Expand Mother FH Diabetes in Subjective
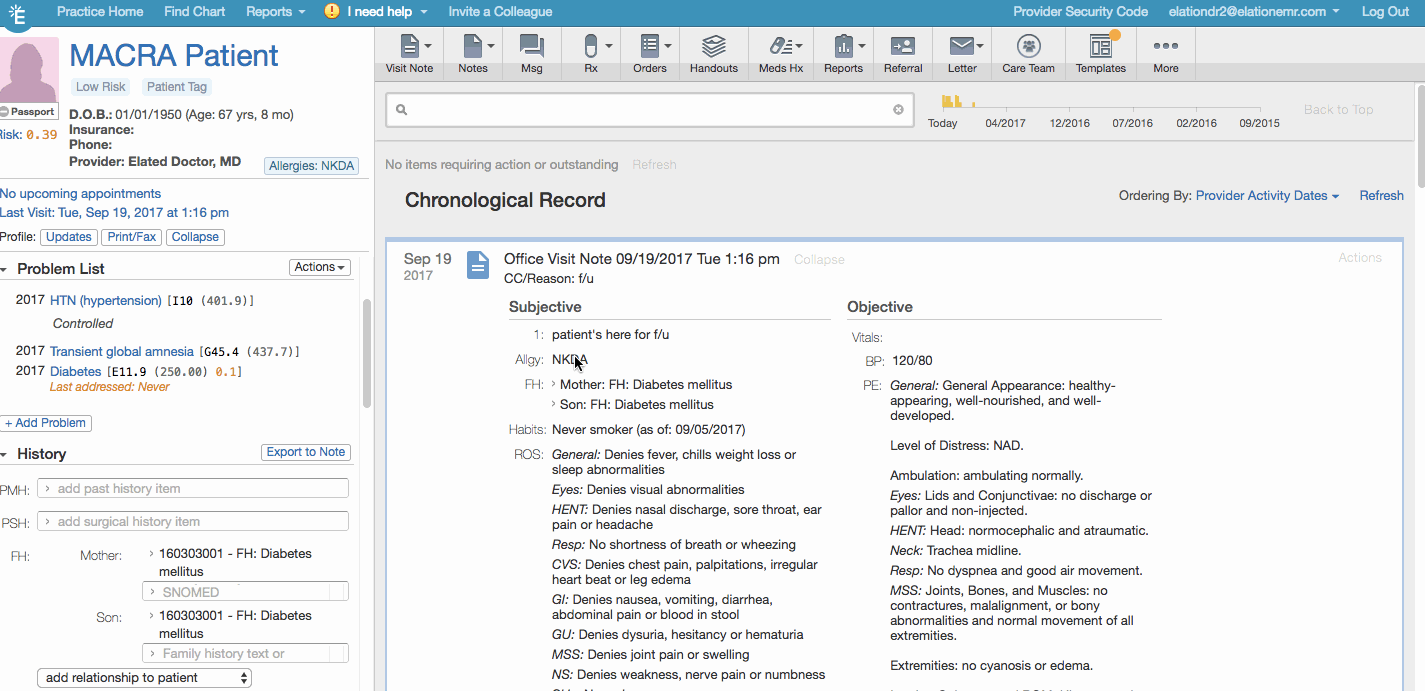1425x691 pixels. click(554, 384)
